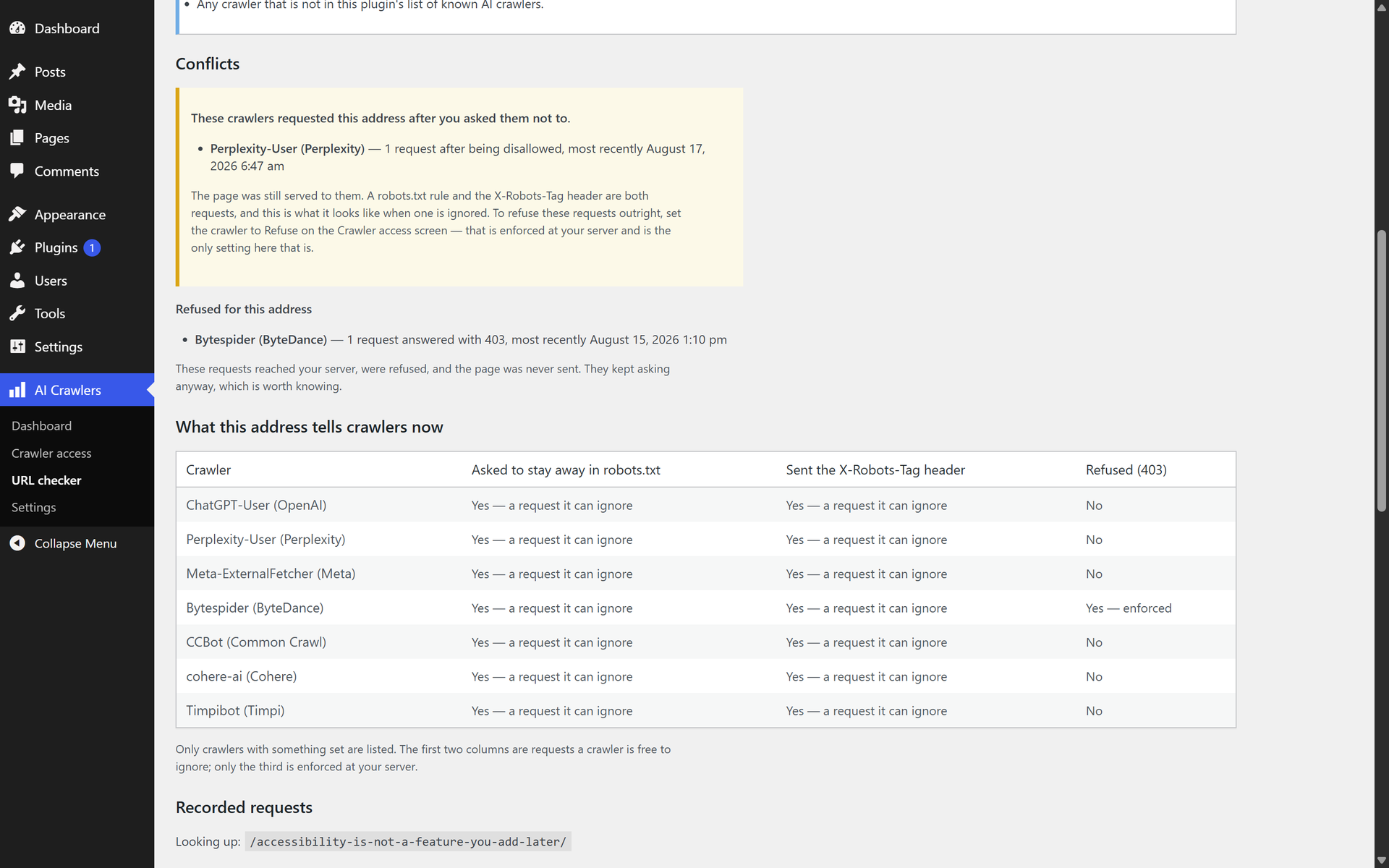Click 'Sent the X-Robots-Tag header' column header
The width and height of the screenshot is (1389, 868).
[x=875, y=469]
